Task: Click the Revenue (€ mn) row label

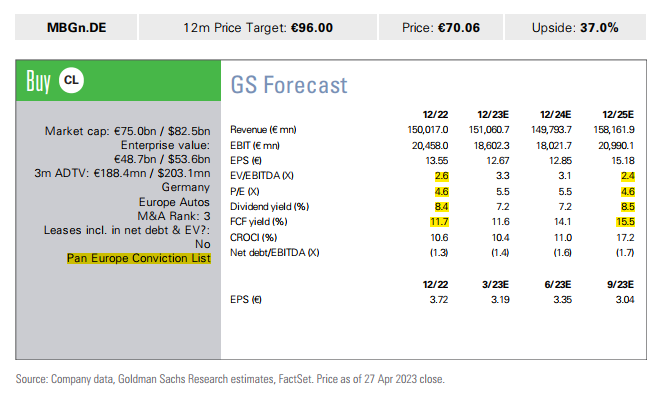Action: point(263,129)
